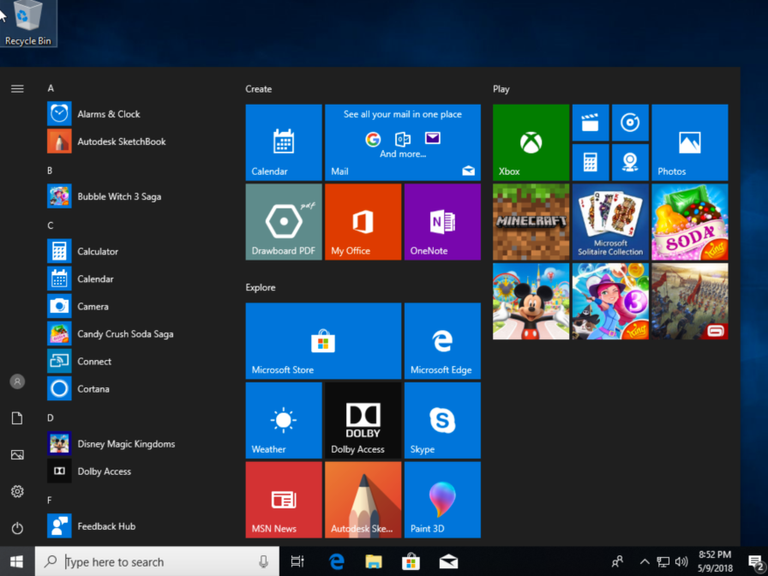Image resolution: width=768 pixels, height=576 pixels.
Task: Open the small webcam Camera tile
Action: (x=630, y=162)
